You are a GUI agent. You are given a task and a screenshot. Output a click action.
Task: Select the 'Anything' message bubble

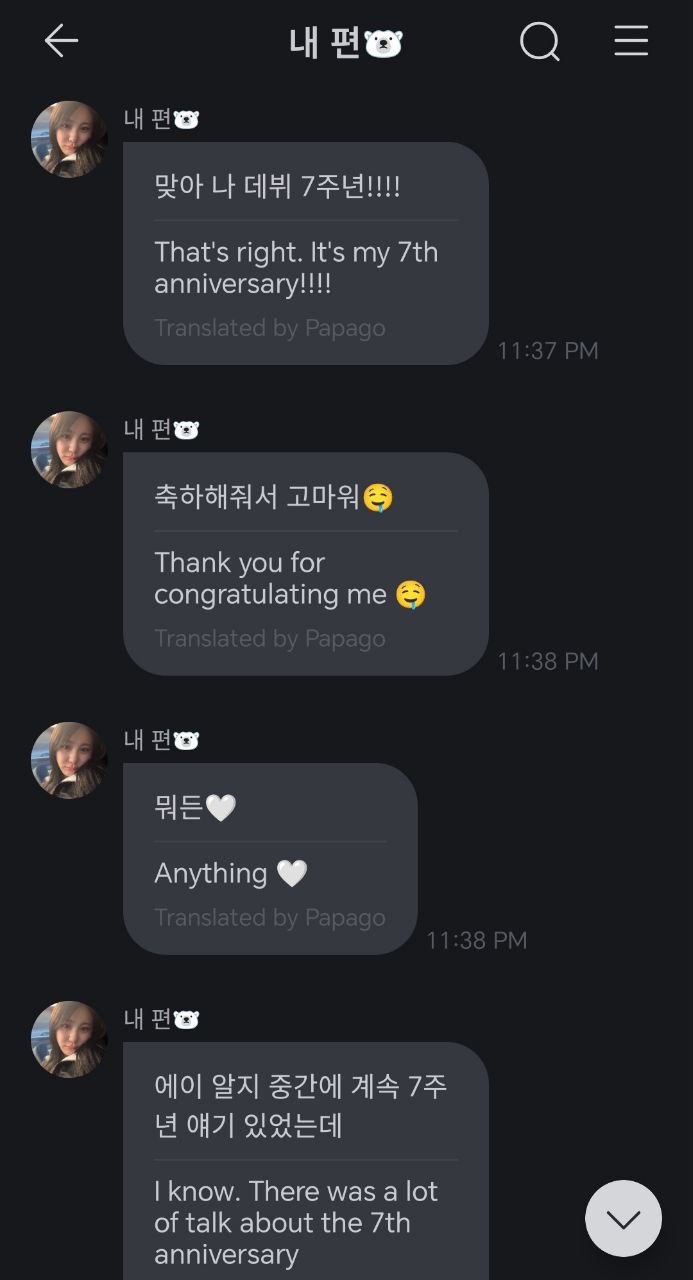(270, 858)
